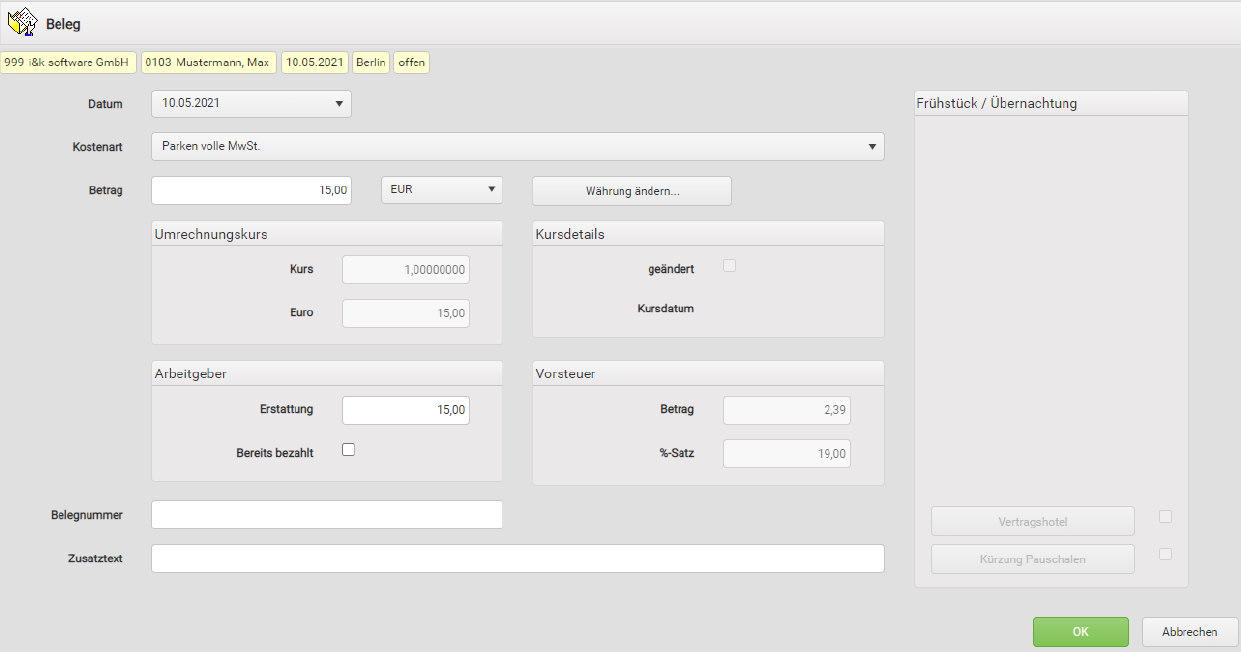Select the 999 i&k software GmbH tag
Screen dimensions: 1241x653
coord(68,62)
